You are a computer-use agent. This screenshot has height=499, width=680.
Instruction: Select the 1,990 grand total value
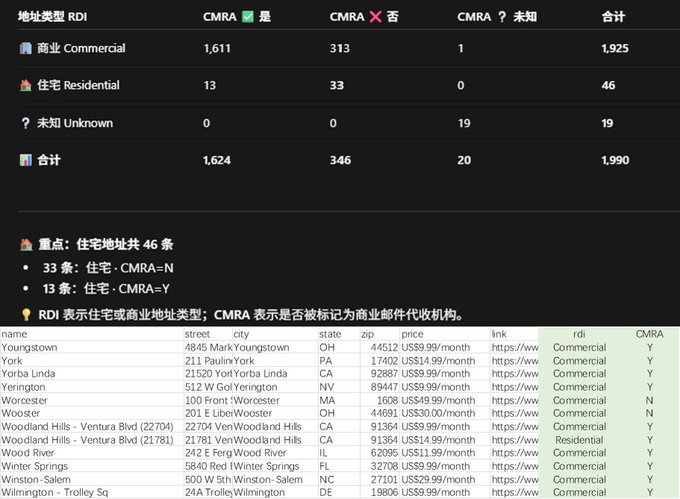615,160
